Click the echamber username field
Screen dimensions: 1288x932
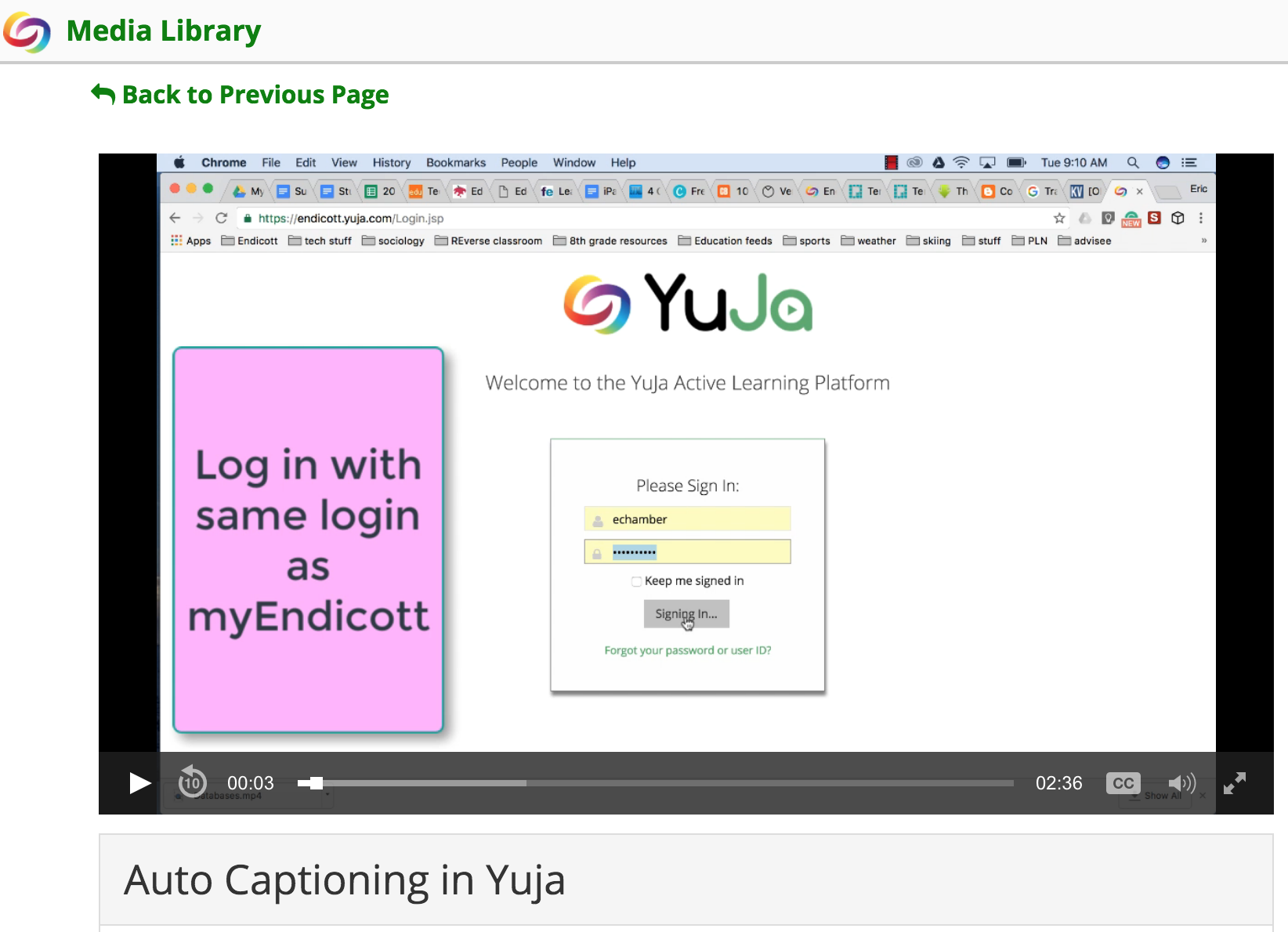tap(687, 519)
